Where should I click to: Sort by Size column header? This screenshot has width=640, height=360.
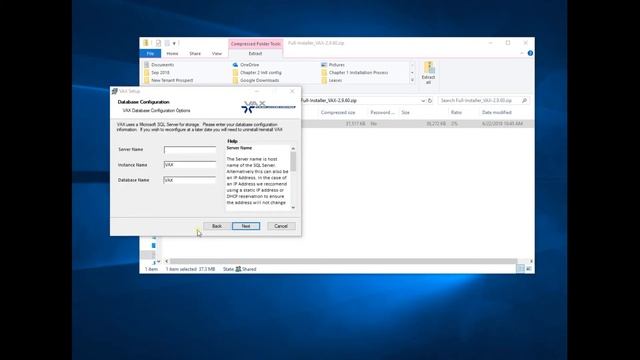pos(405,112)
